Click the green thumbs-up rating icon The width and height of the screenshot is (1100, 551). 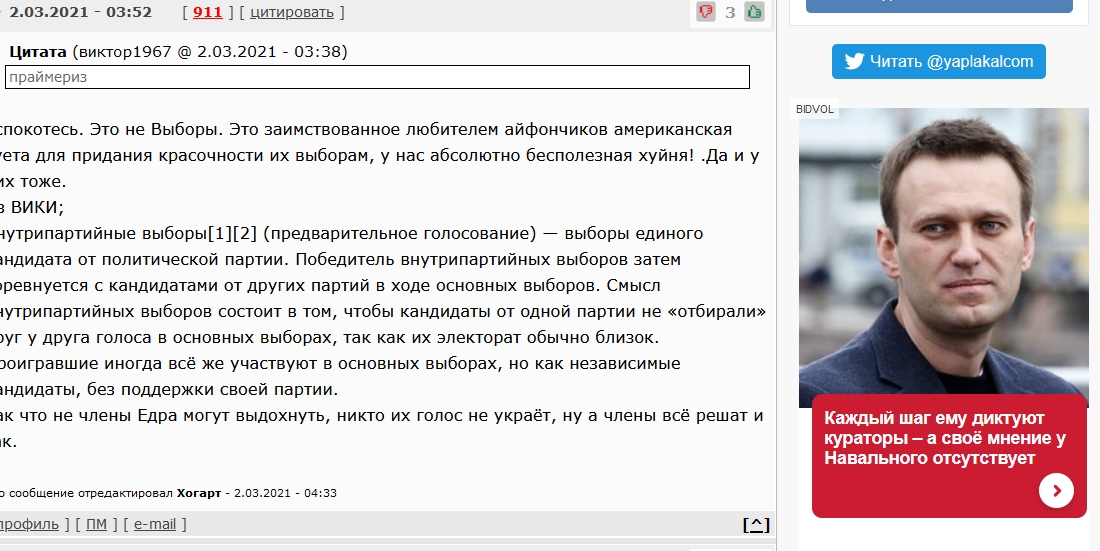754,12
